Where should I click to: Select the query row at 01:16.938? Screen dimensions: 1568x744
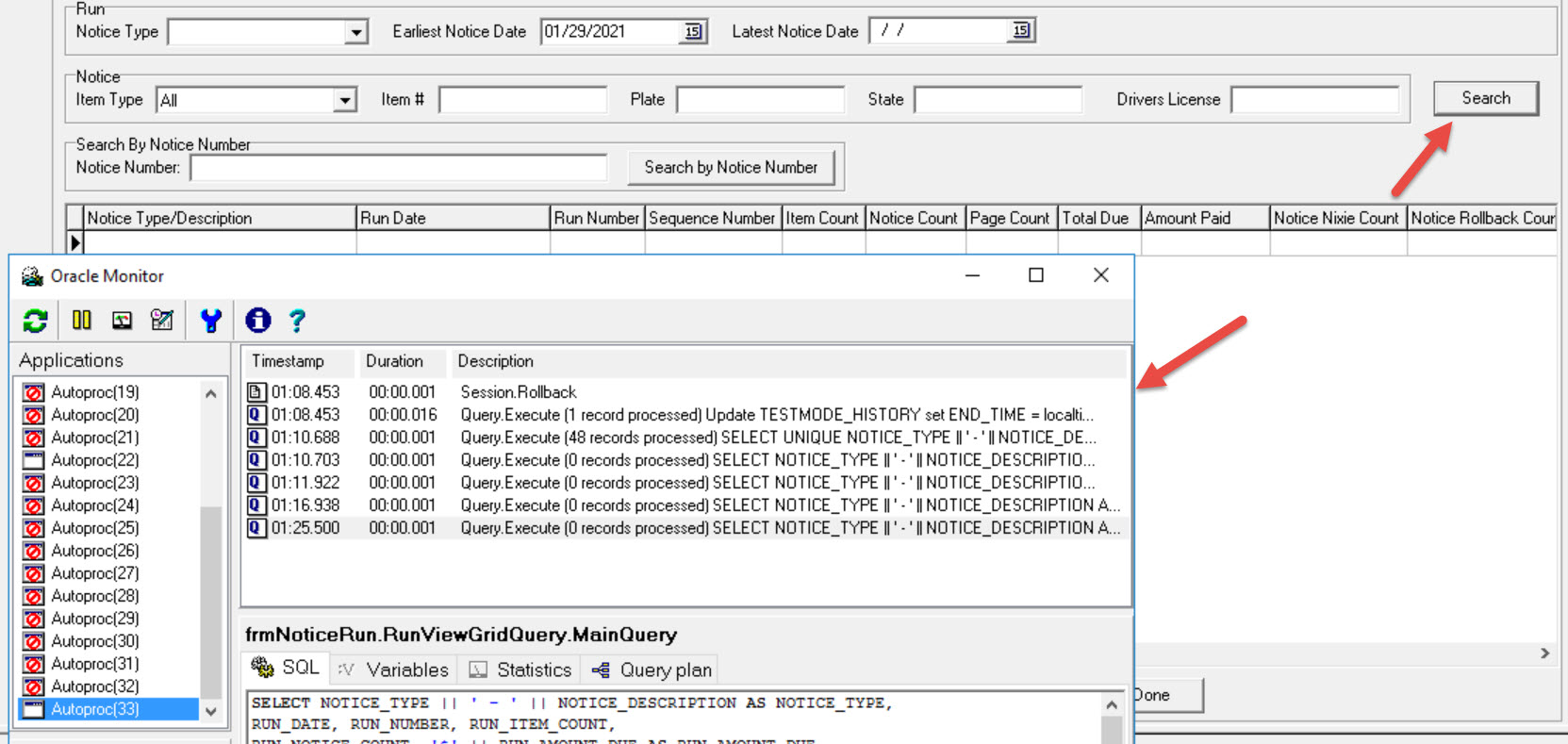pos(685,504)
